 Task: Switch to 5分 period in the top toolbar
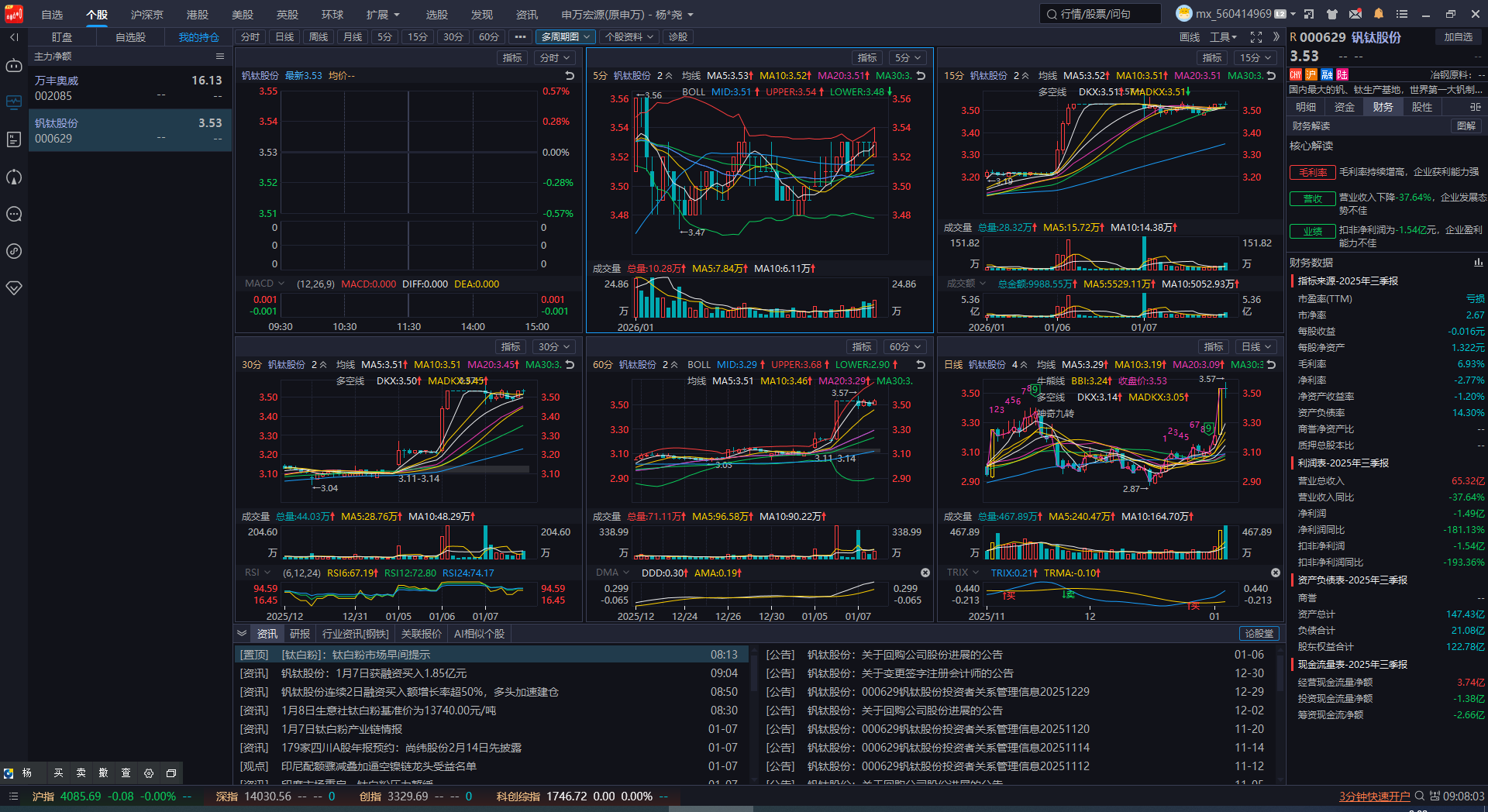[x=385, y=37]
